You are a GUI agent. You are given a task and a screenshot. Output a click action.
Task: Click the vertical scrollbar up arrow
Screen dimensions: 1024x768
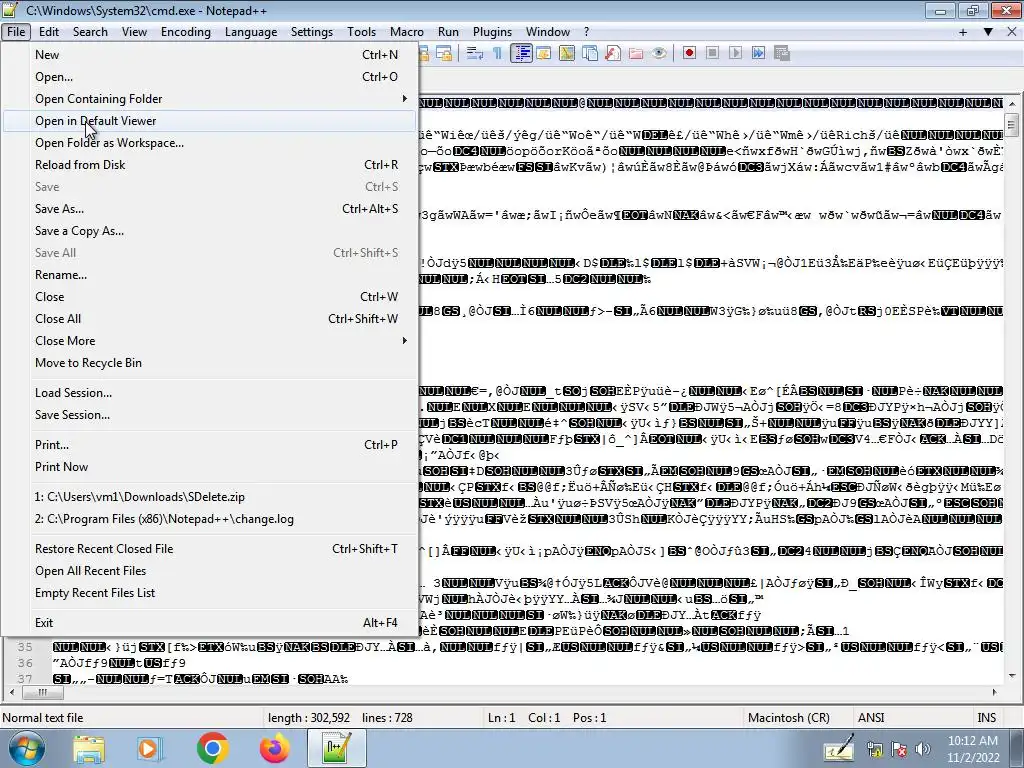click(1012, 103)
